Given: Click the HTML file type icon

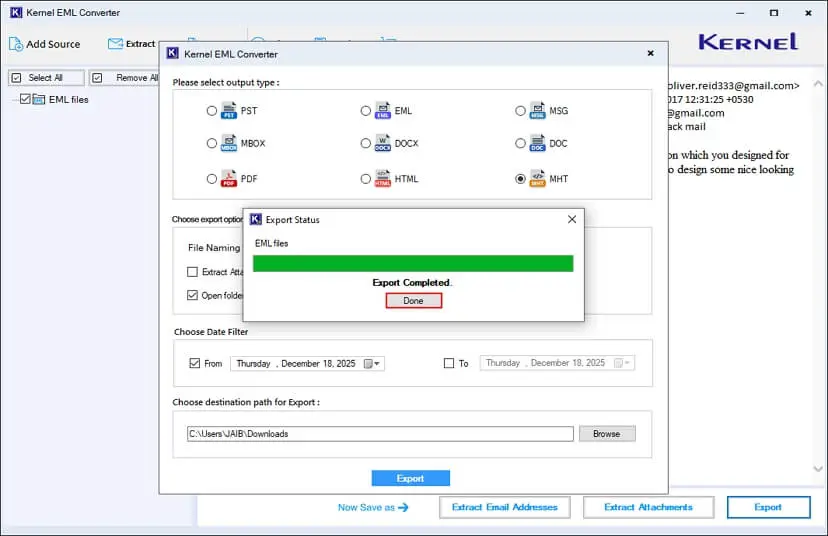Looking at the screenshot, I should pos(383,178).
